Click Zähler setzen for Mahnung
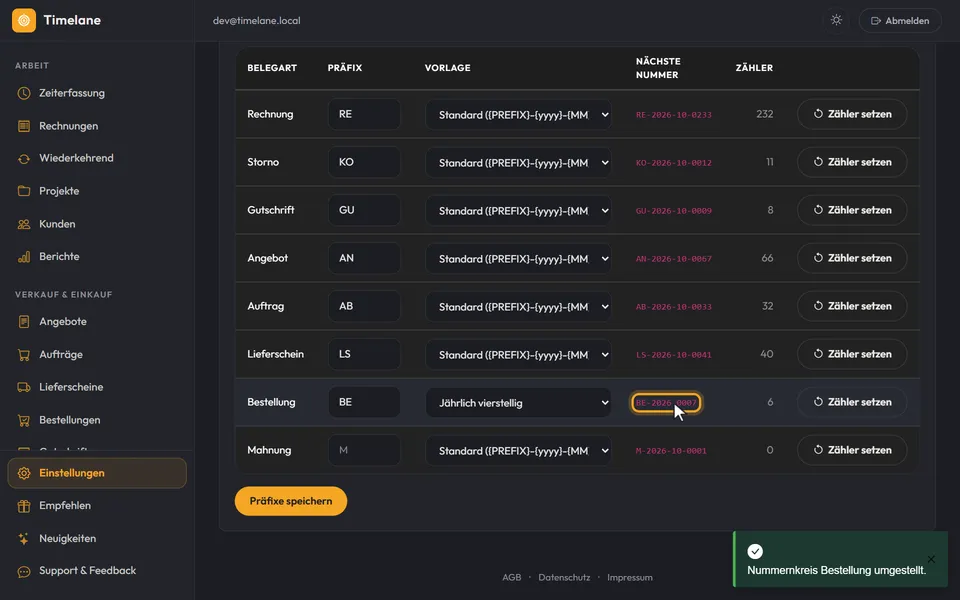Image resolution: width=960 pixels, height=600 pixels. 852,450
